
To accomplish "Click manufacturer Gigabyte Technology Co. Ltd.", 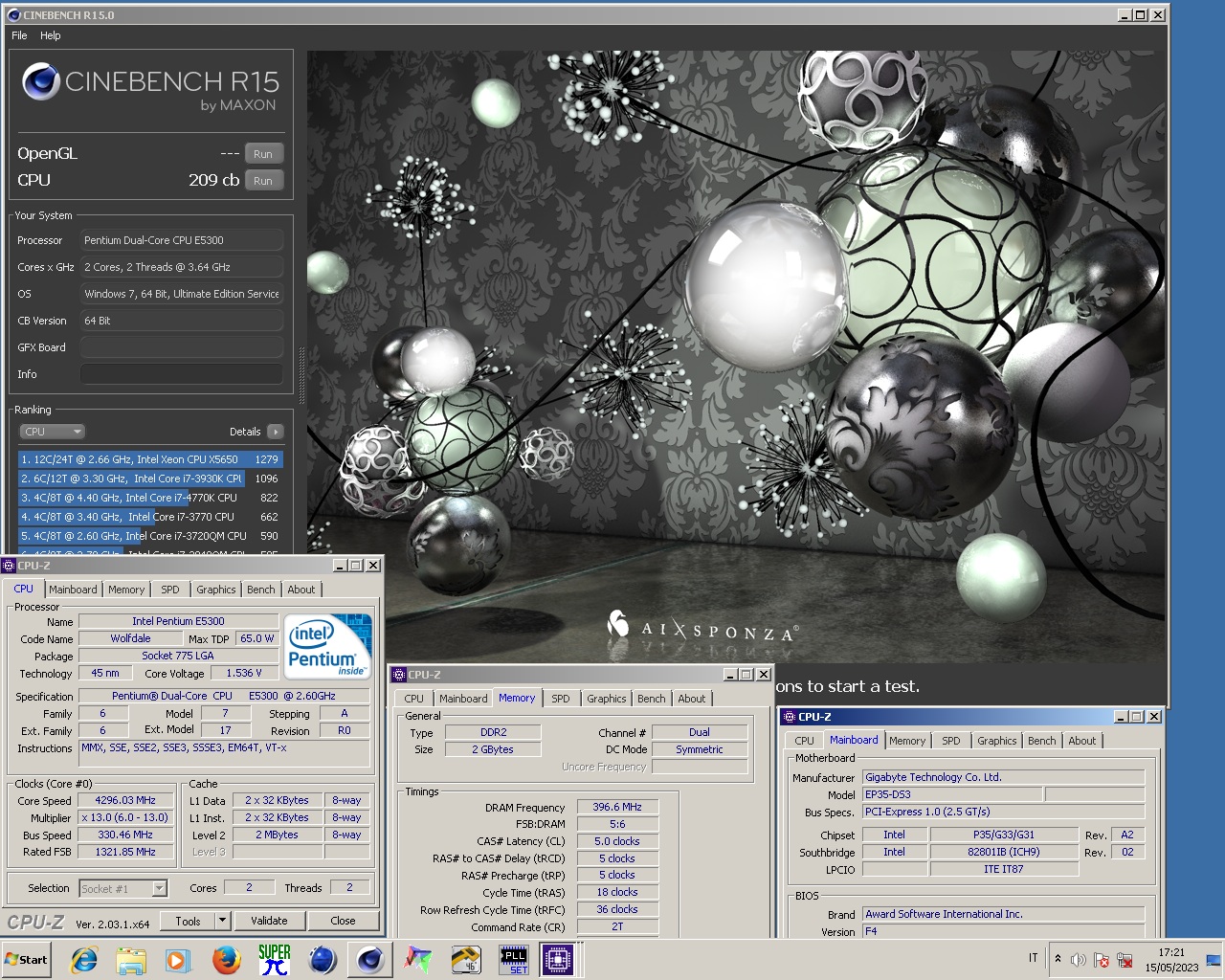I will (1004, 777).
